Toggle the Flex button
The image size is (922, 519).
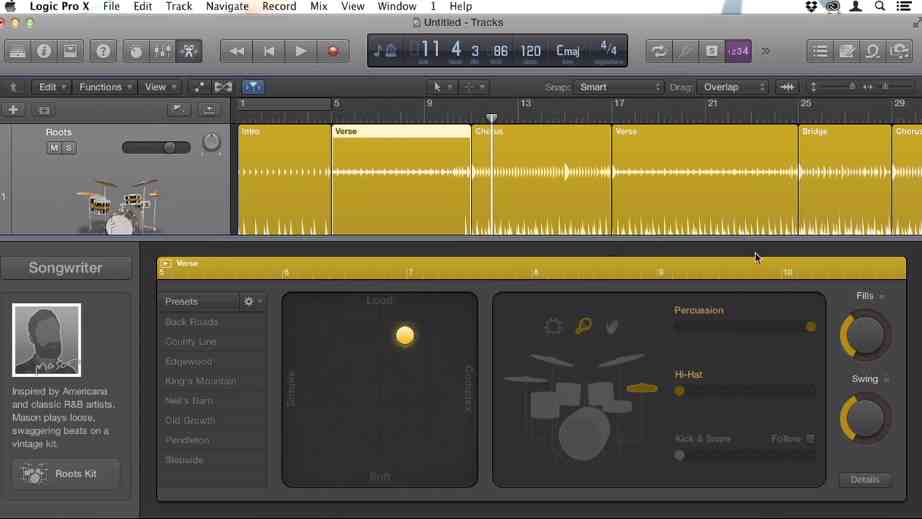[223, 87]
